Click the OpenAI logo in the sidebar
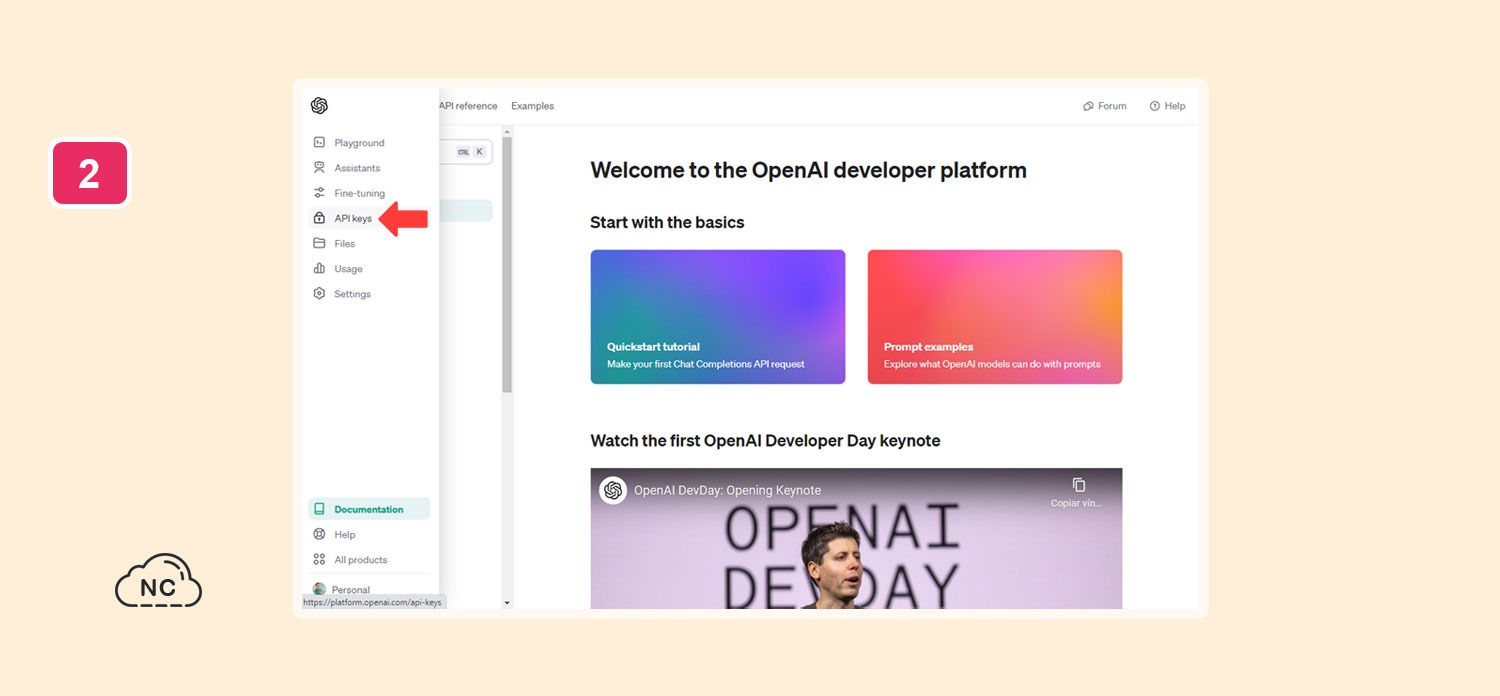 point(319,106)
